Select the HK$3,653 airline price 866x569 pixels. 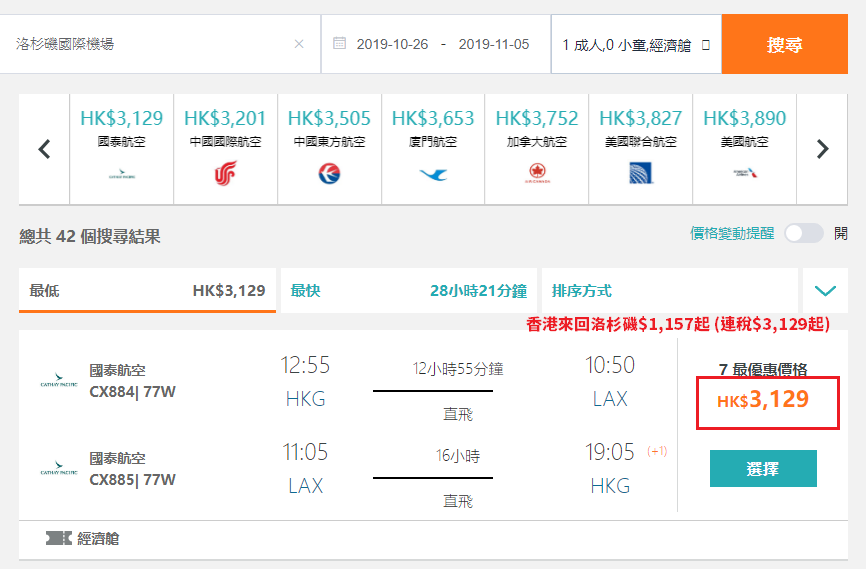tap(433, 118)
